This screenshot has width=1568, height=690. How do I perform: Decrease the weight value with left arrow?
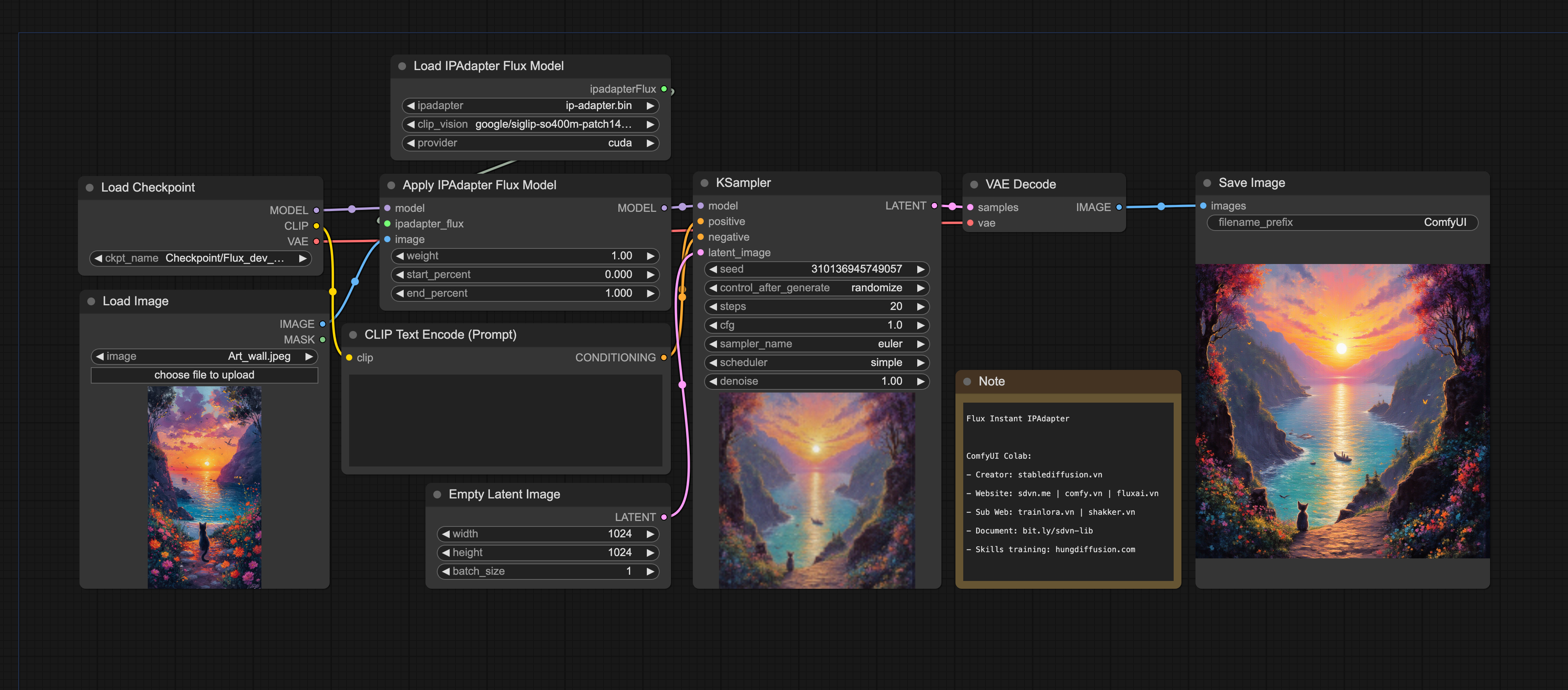[400, 256]
